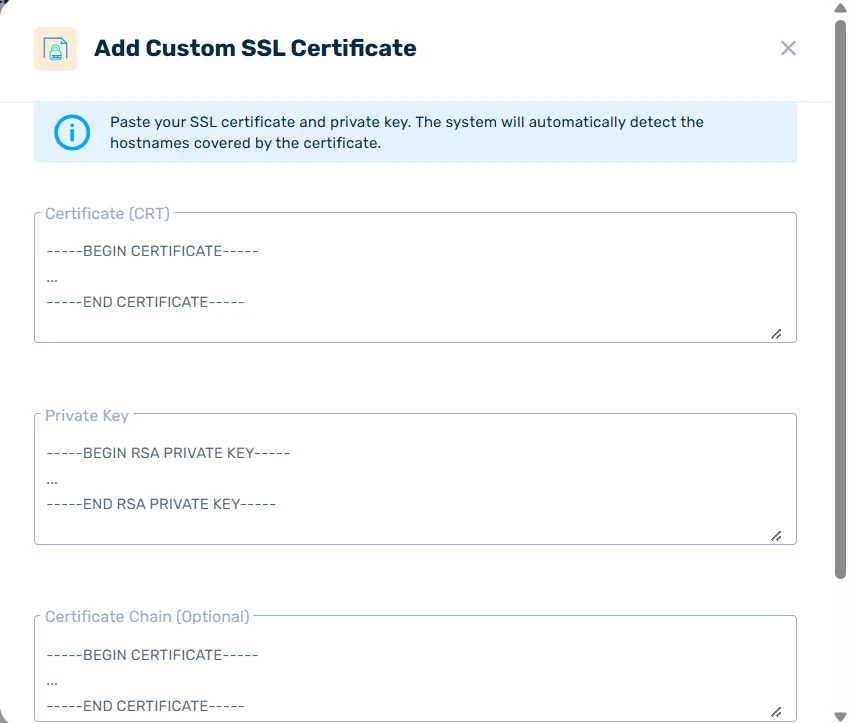Click the vertical scrollbar thumb
This screenshot has height=723, width=849.
840,299
